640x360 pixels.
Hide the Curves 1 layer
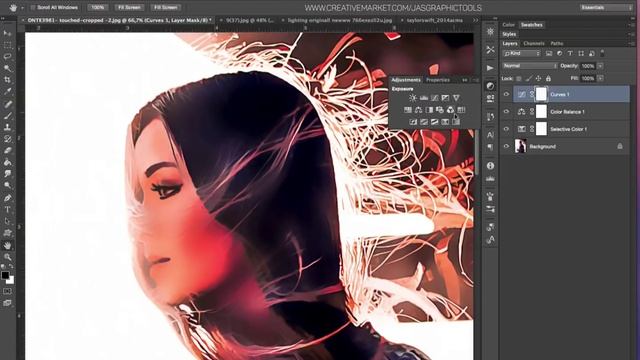tap(507, 94)
